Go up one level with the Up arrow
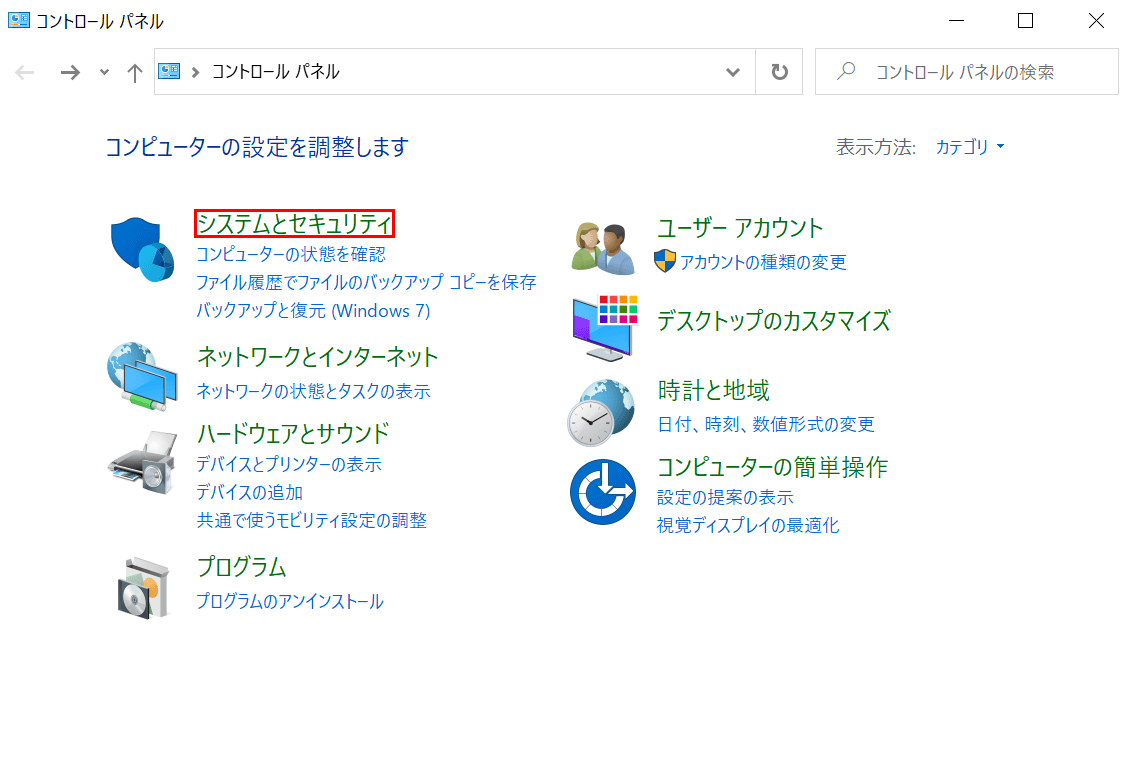The image size is (1127, 758). [x=134, y=72]
